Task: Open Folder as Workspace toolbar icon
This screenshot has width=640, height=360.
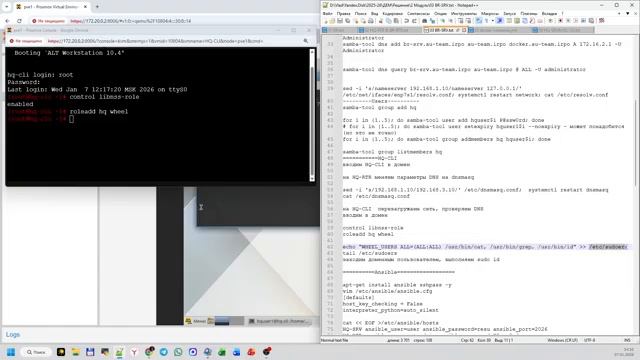Action: click(x=540, y=20)
